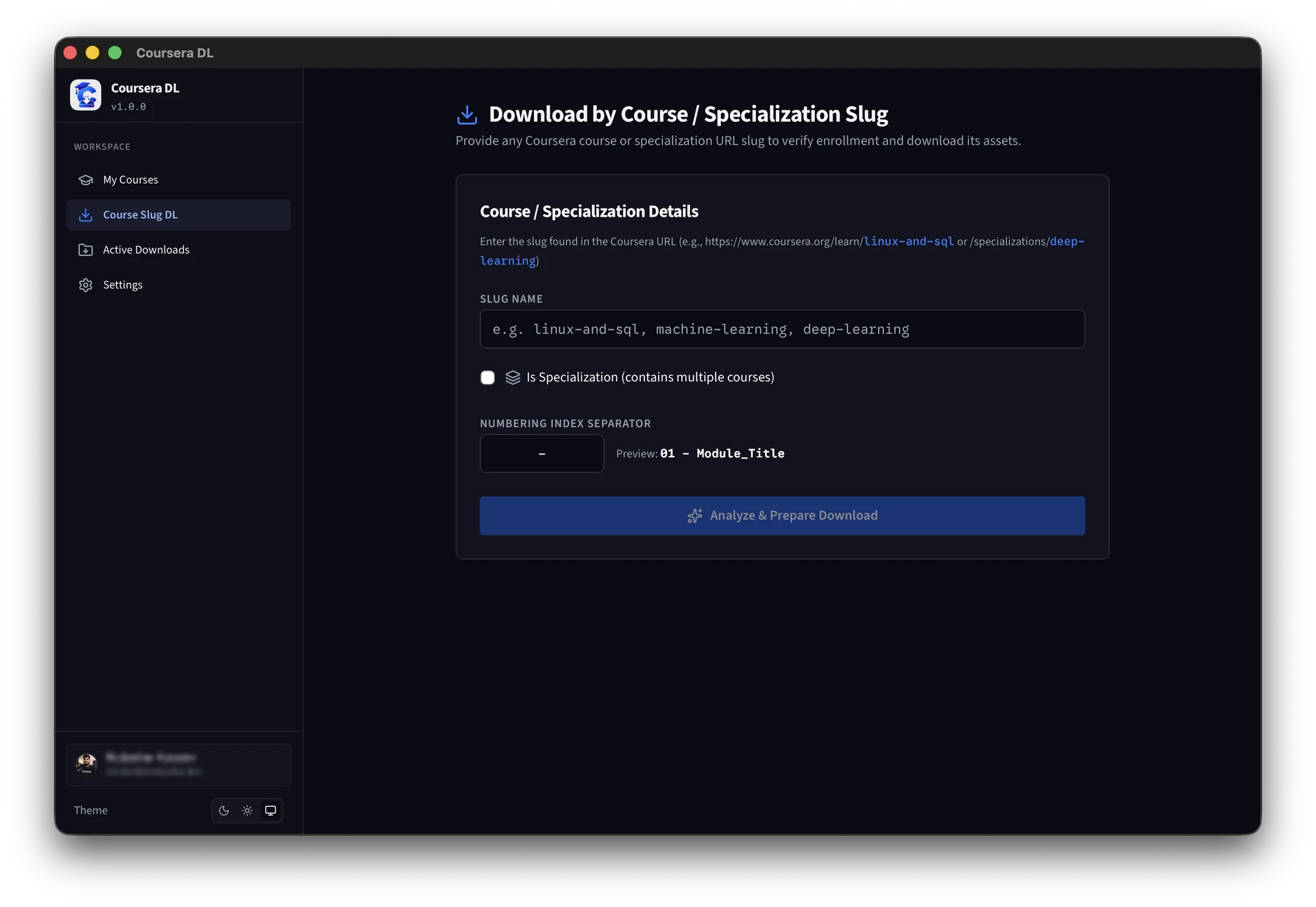This screenshot has width=1316, height=907.
Task: Click Analyze & Prepare Download button
Action: point(782,516)
